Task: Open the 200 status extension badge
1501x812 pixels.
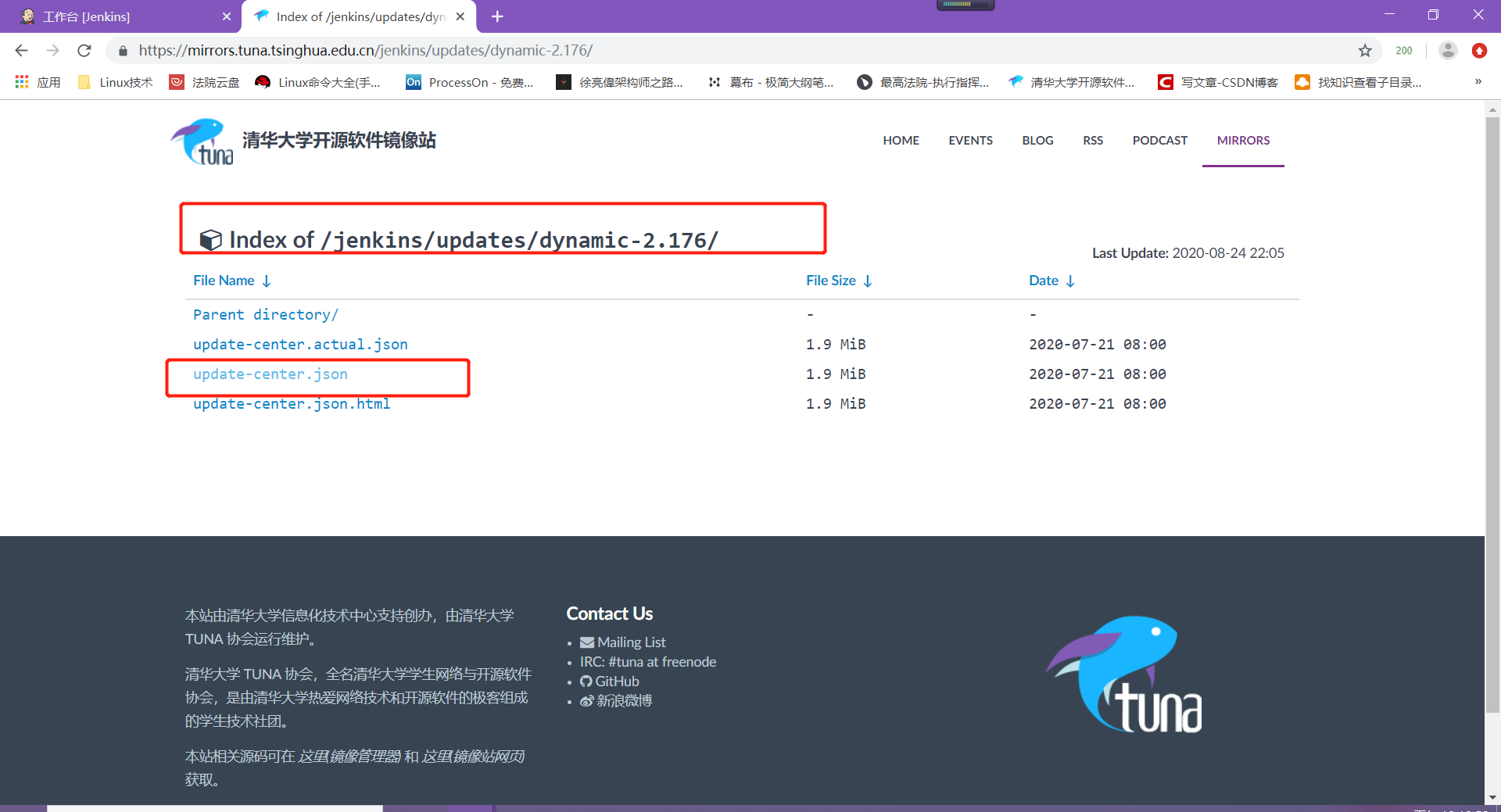Action: [1404, 51]
